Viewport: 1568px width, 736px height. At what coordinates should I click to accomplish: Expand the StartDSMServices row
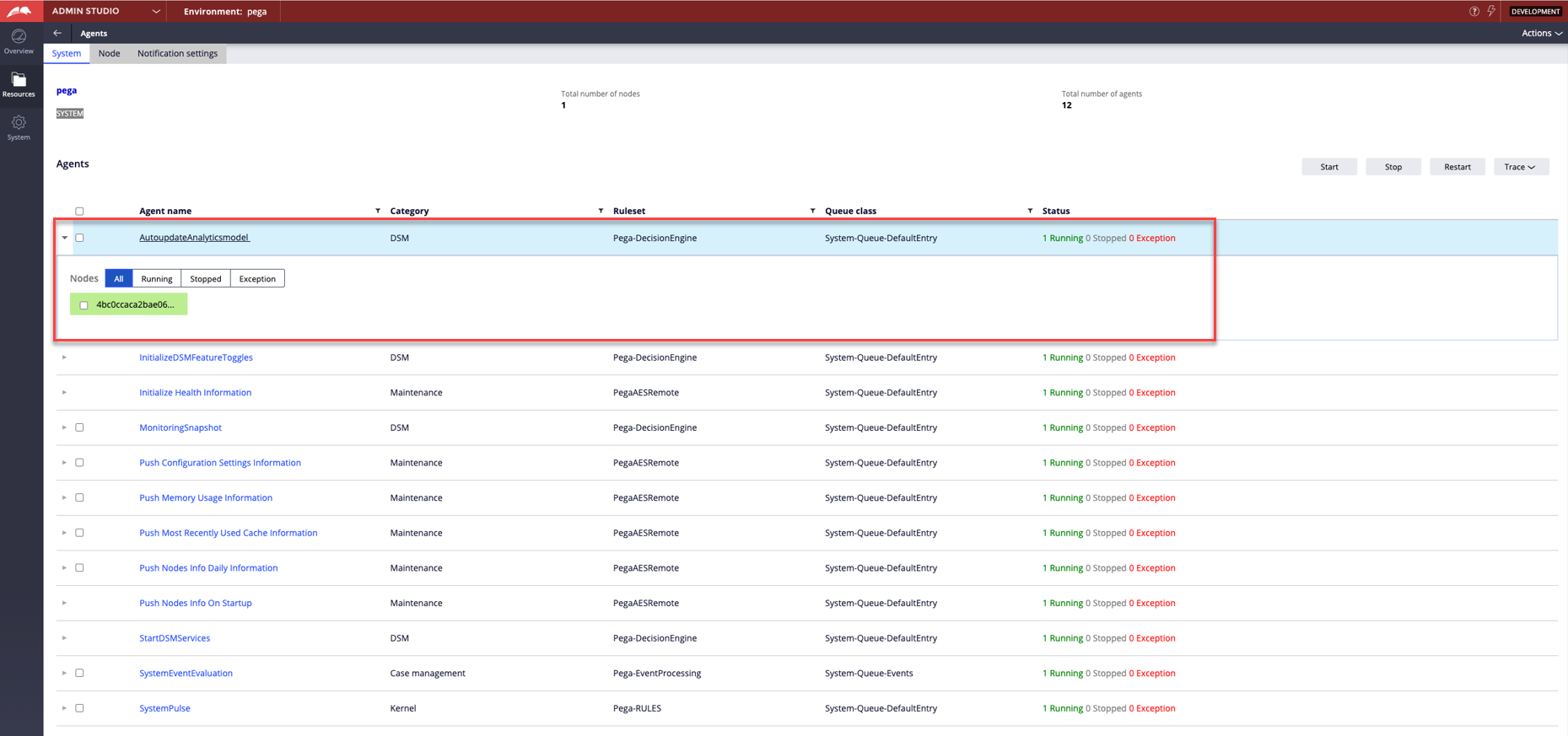pos(64,638)
